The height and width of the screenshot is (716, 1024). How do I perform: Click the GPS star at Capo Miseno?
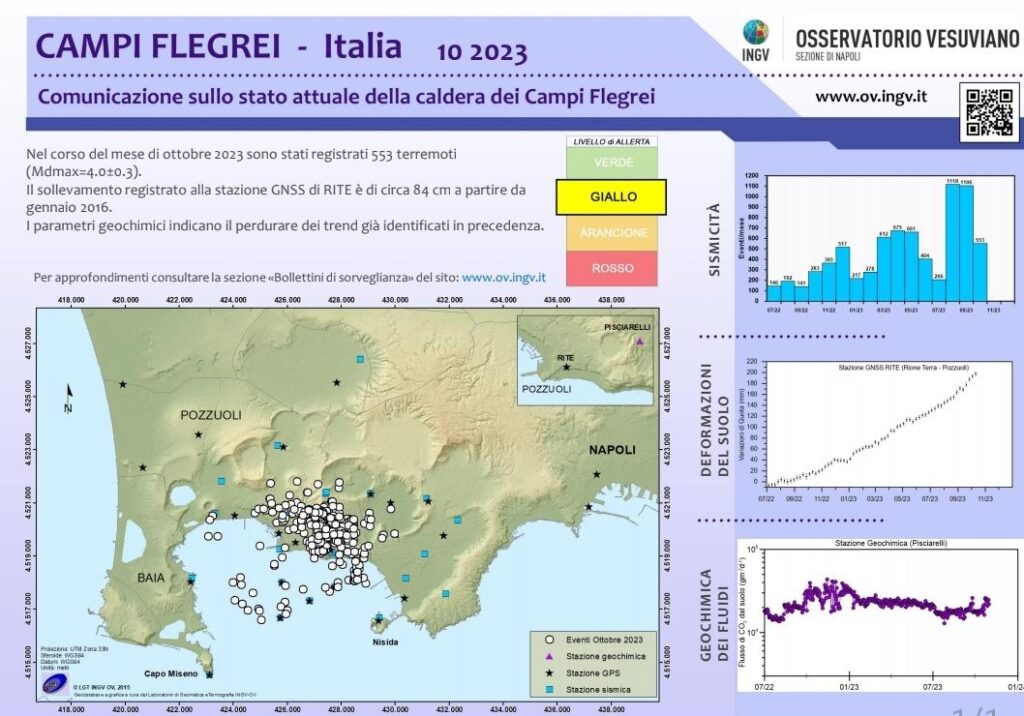pos(209,675)
